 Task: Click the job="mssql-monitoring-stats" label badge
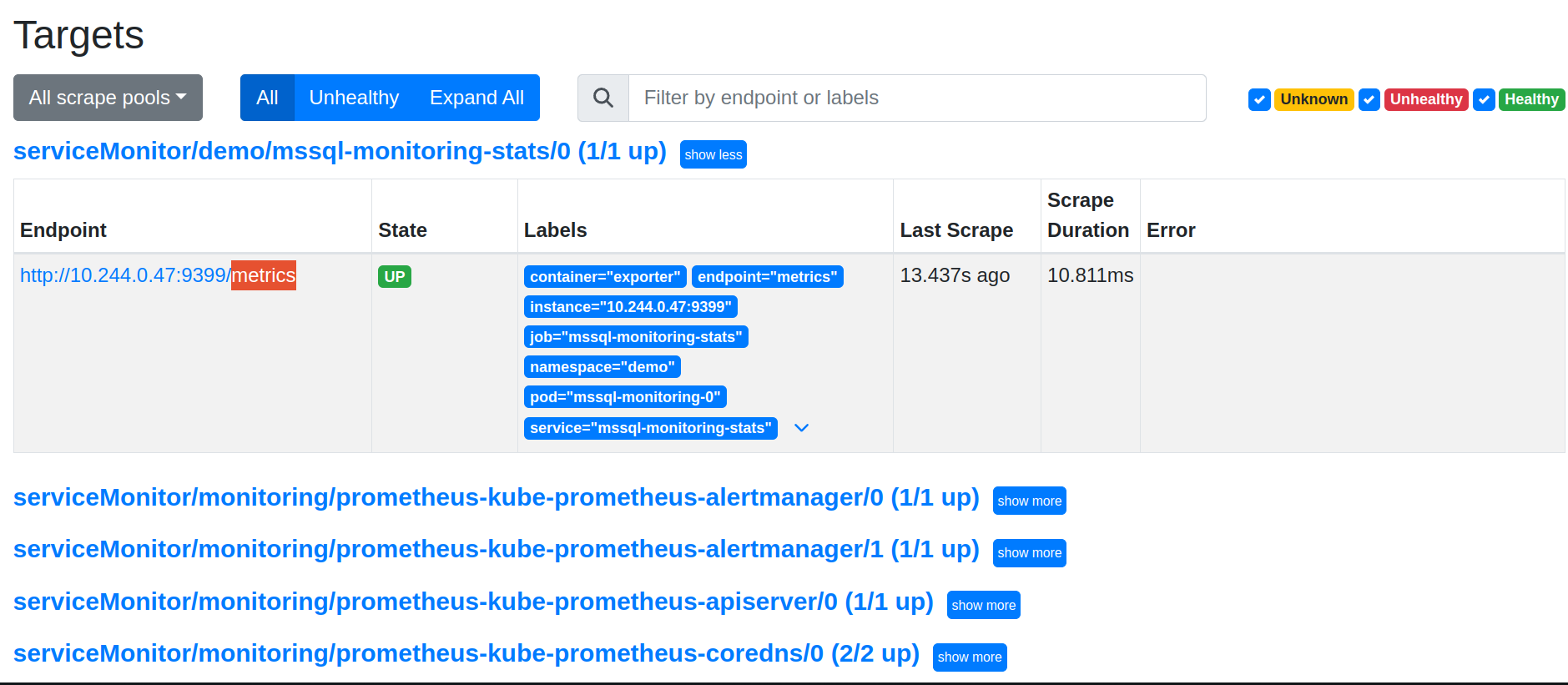[x=635, y=337]
